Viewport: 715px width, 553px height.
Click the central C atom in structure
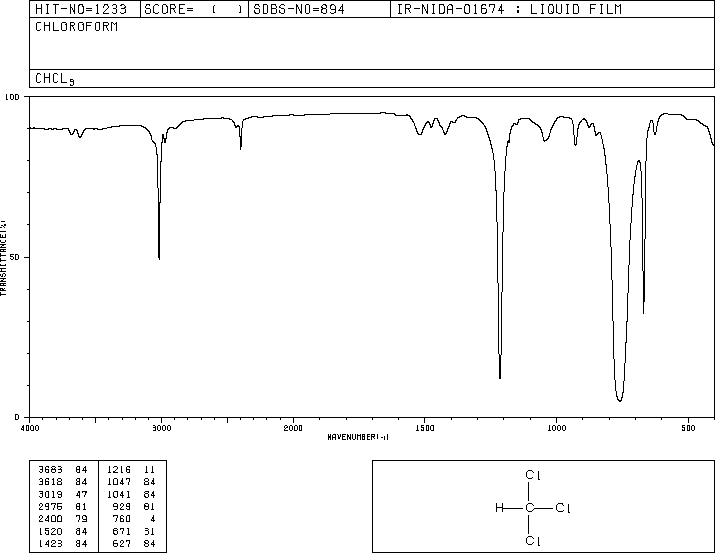coord(529,508)
